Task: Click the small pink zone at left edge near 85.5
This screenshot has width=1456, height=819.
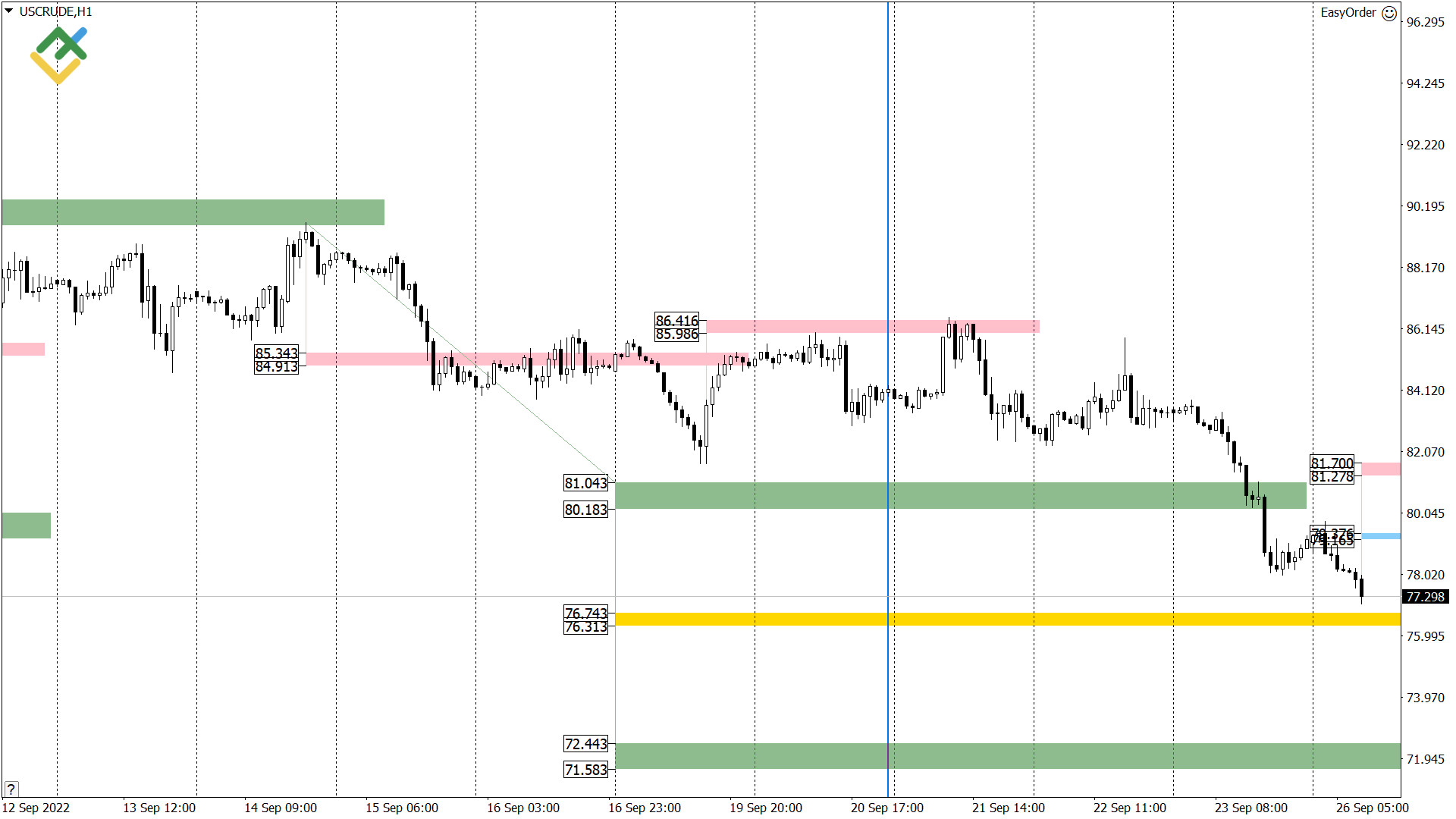Action: 23,349
